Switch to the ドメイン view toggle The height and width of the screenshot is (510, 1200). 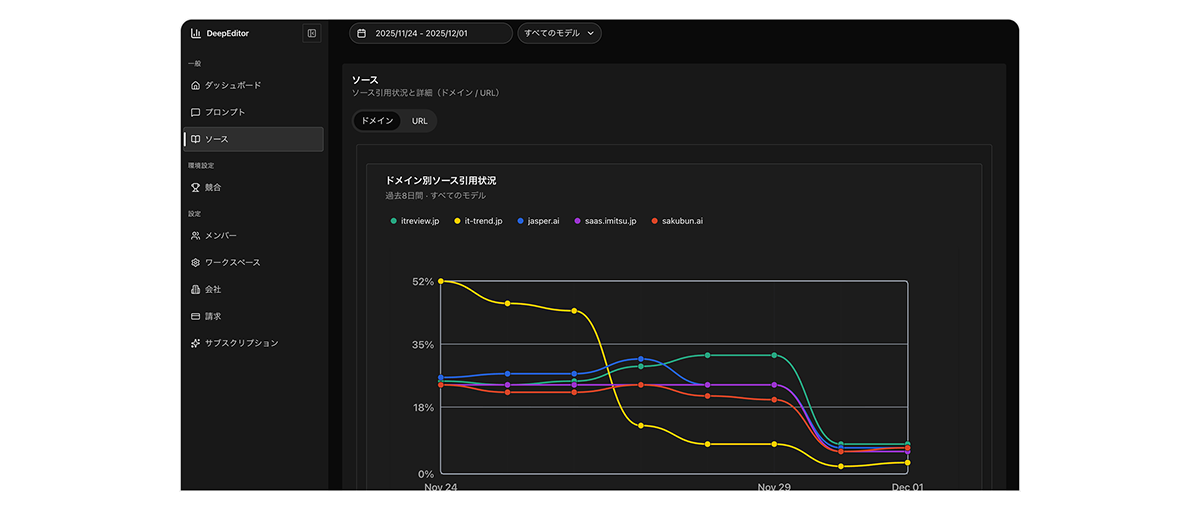click(377, 121)
